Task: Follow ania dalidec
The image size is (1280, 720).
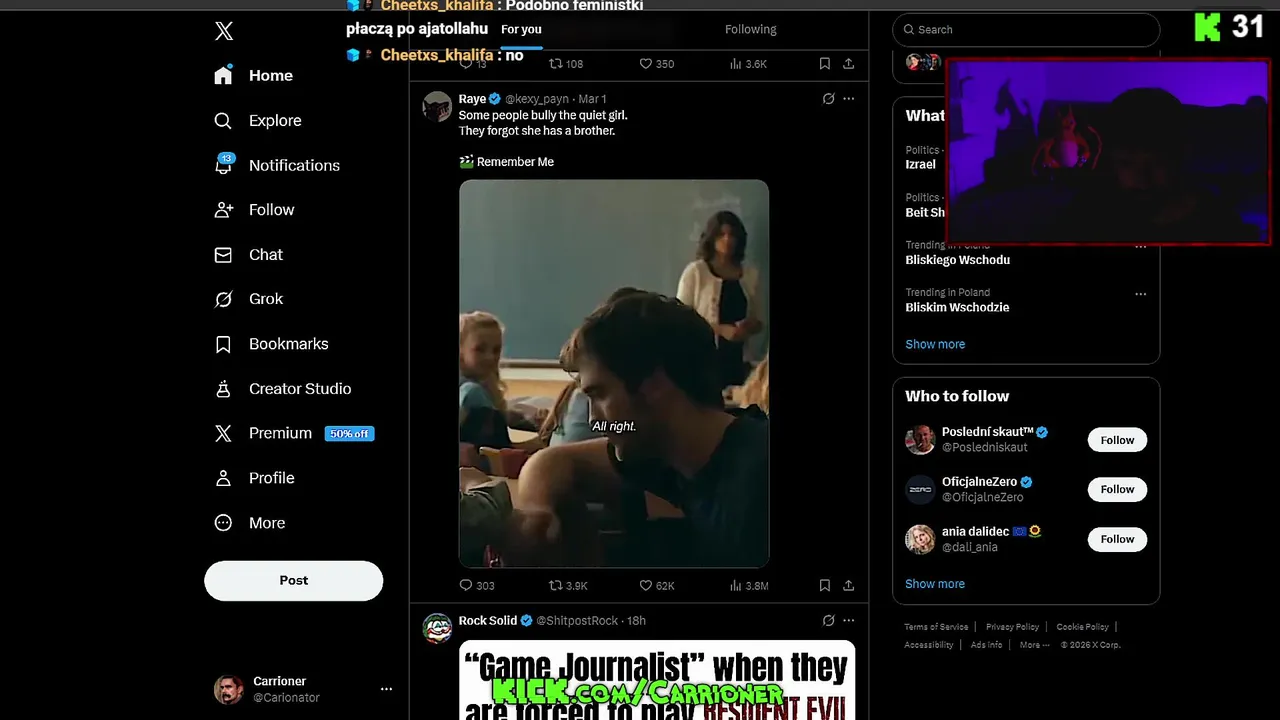Action: [1117, 539]
